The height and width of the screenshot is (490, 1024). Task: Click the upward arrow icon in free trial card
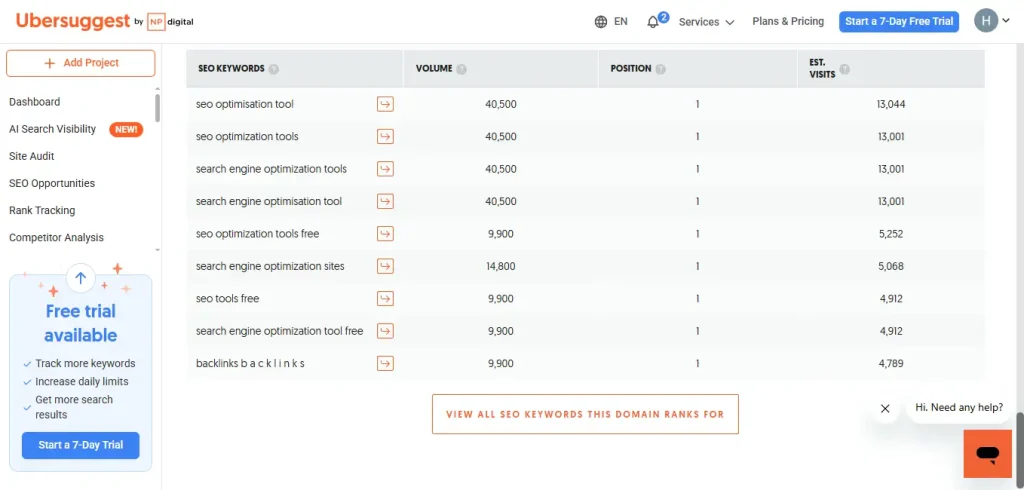[81, 278]
